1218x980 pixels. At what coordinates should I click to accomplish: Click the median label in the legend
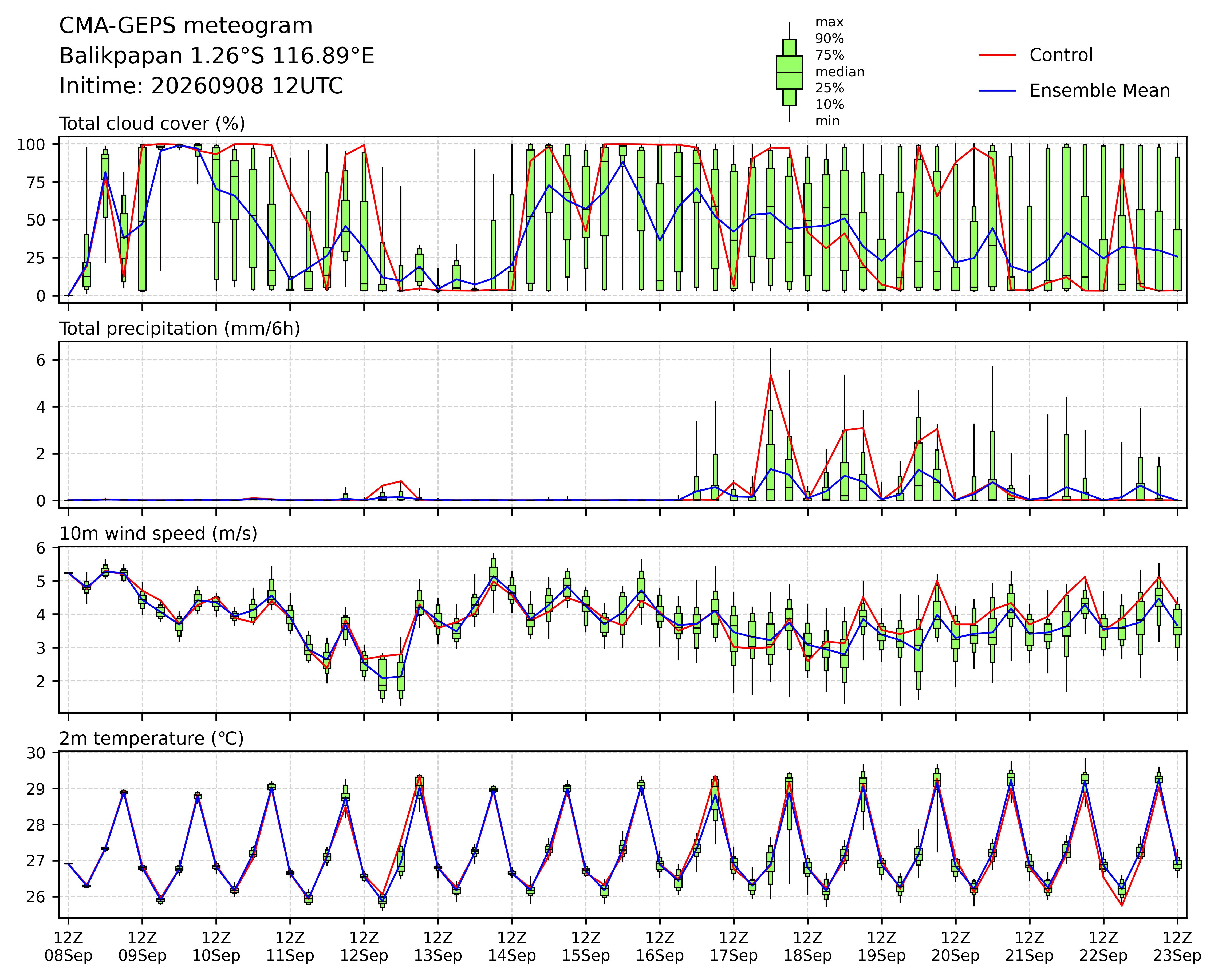coord(839,72)
